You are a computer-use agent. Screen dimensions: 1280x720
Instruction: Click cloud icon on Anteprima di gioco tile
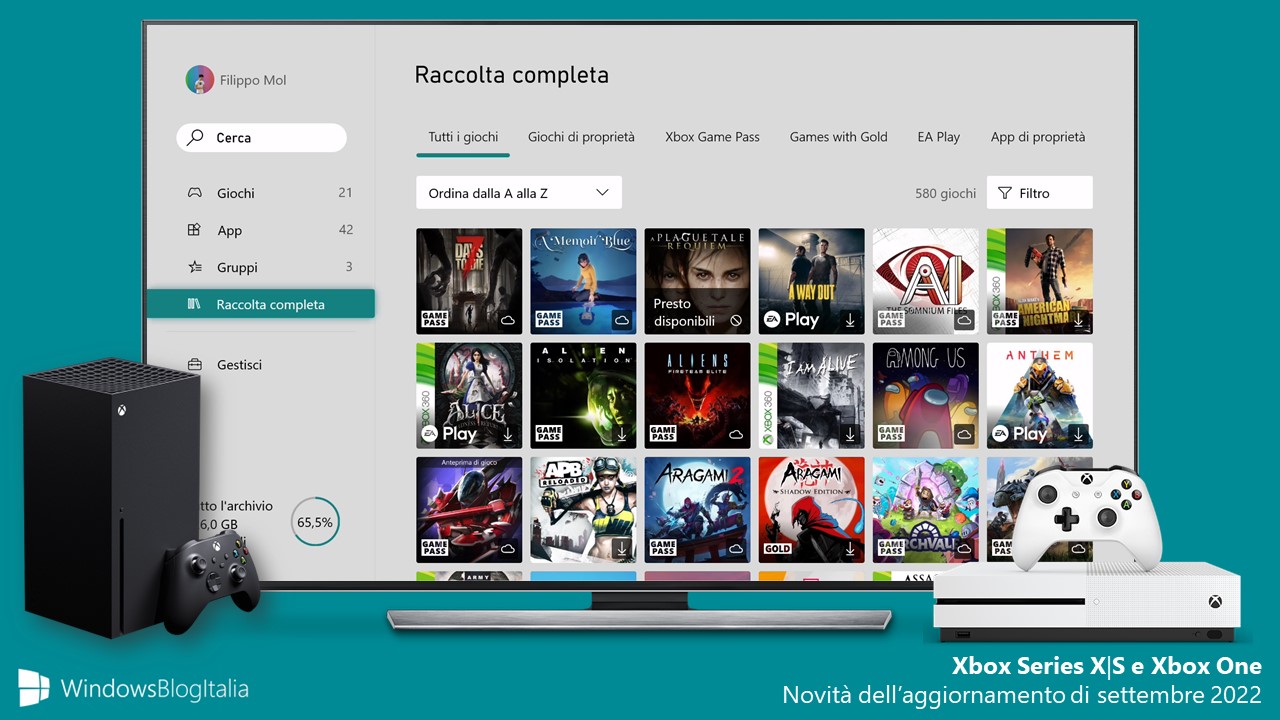[508, 548]
